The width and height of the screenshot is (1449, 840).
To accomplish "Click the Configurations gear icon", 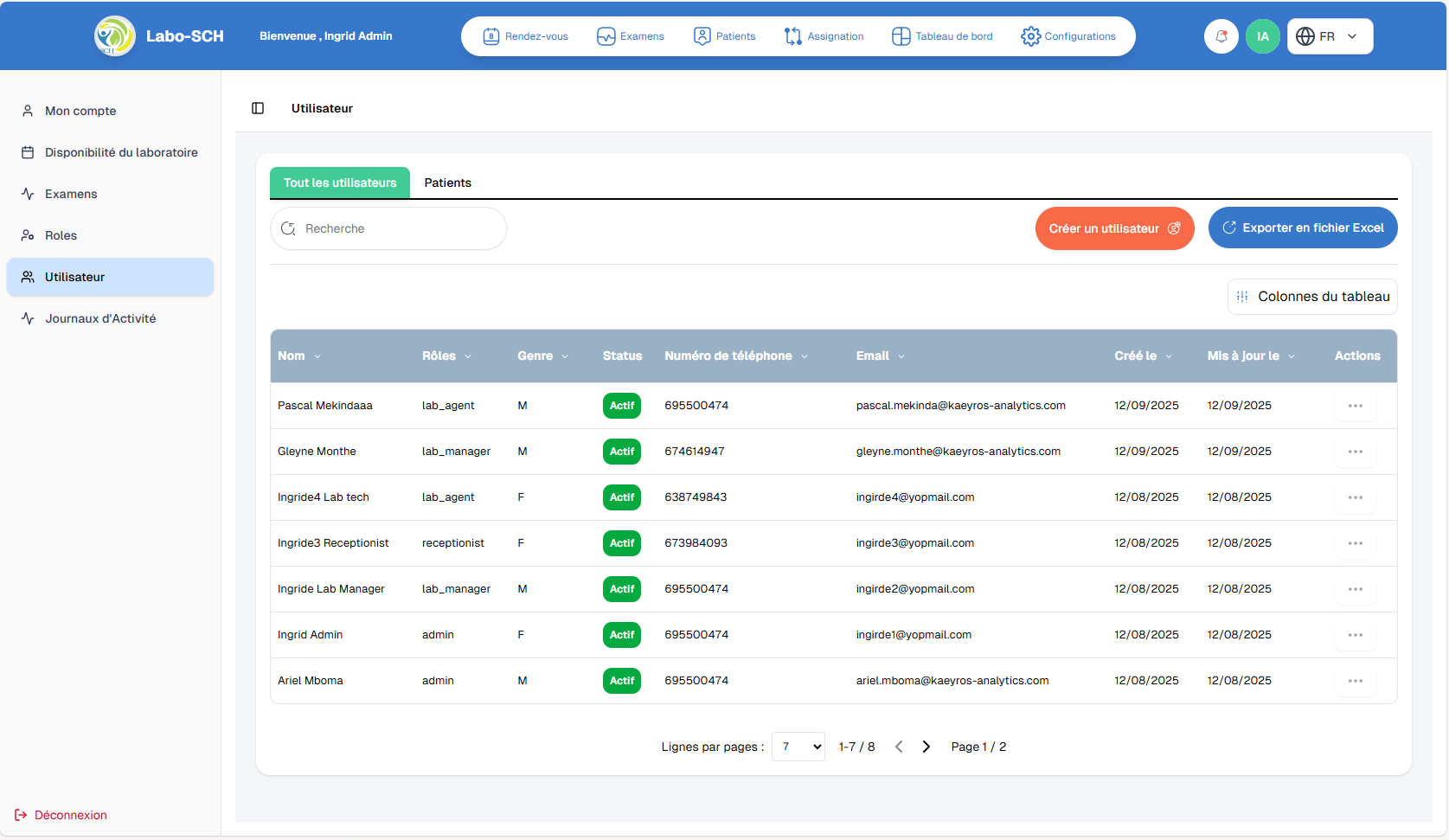I will pos(1030,36).
